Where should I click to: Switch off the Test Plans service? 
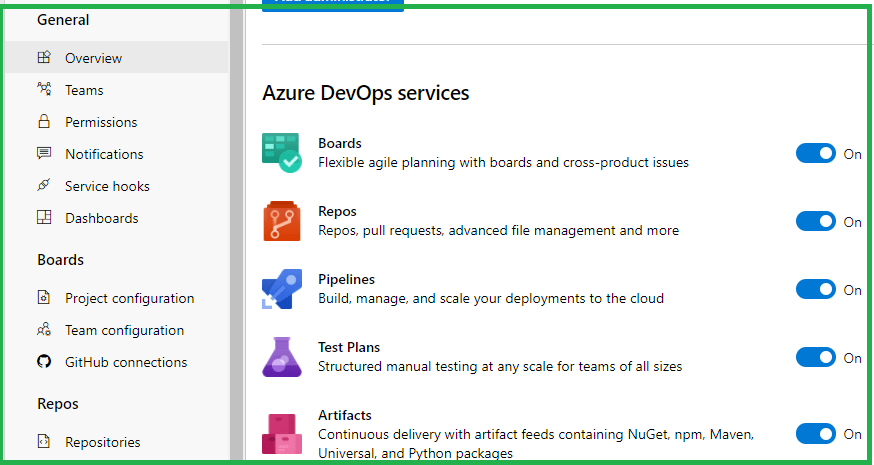click(x=816, y=357)
